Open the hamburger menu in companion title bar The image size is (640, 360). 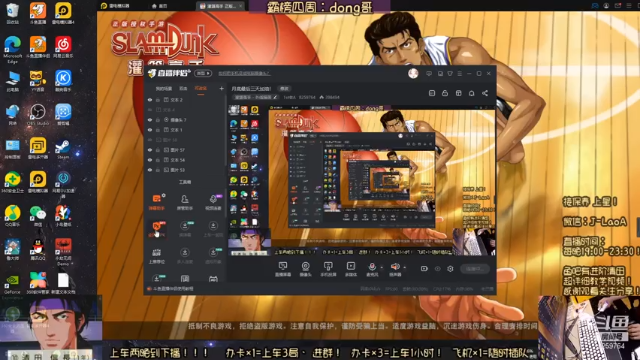click(460, 73)
